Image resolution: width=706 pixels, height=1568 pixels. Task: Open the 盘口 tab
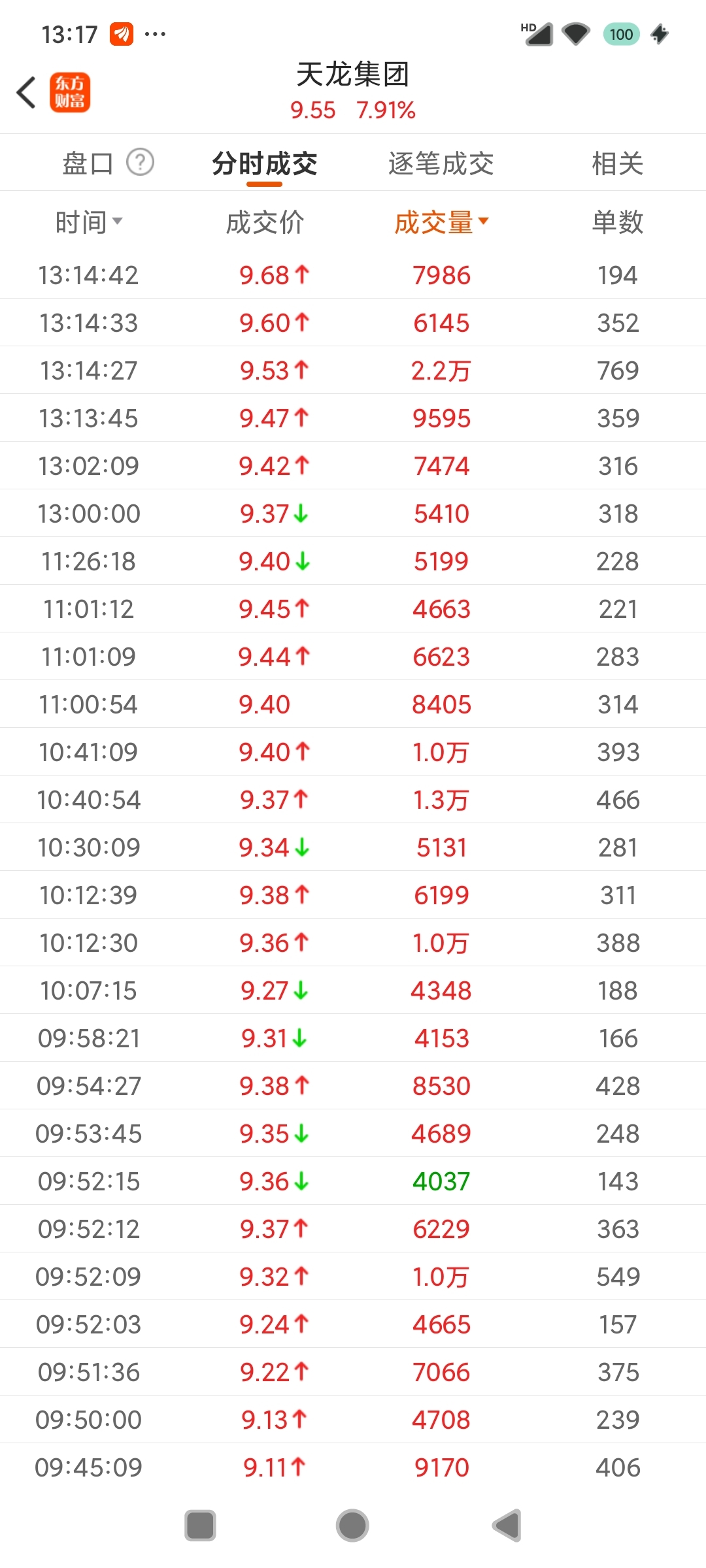pos(88,163)
